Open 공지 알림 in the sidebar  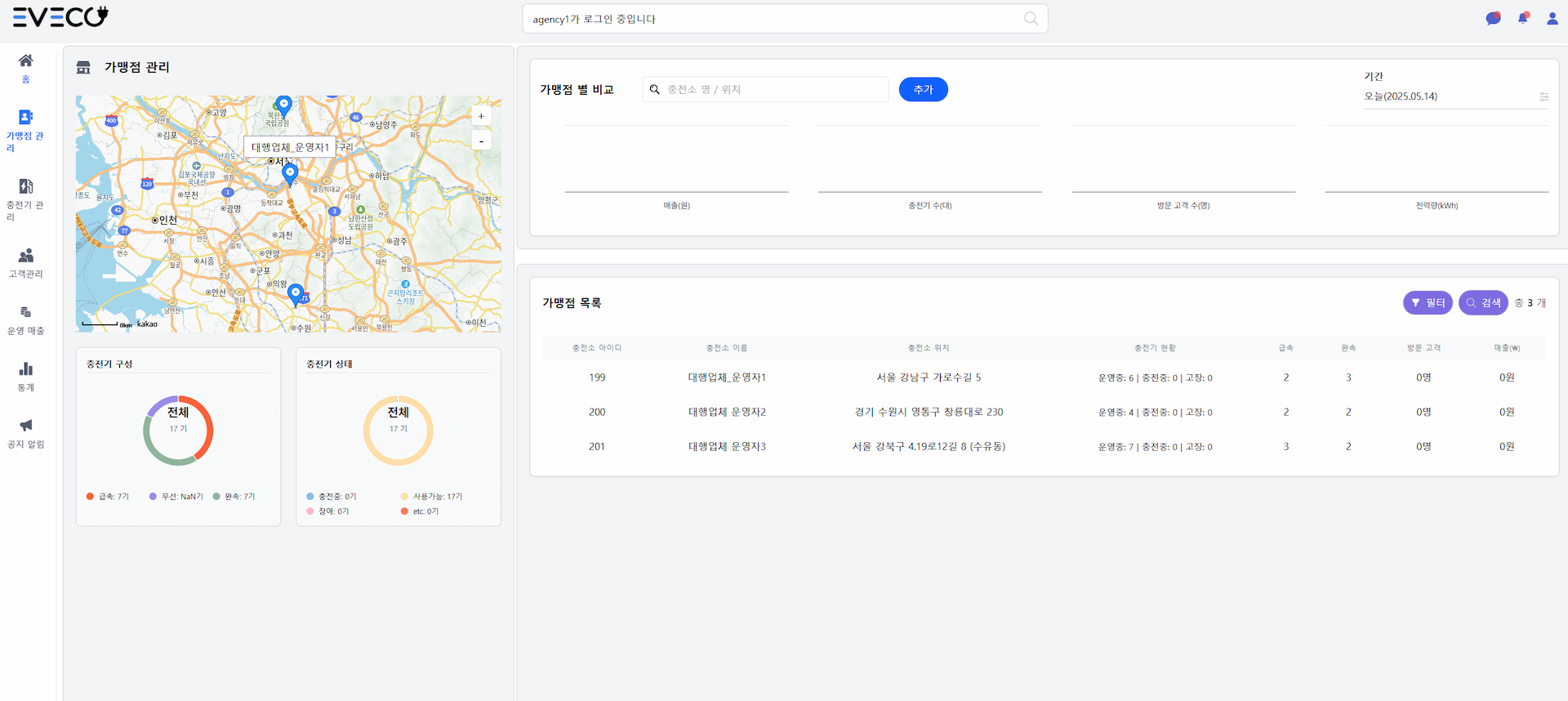coord(25,432)
